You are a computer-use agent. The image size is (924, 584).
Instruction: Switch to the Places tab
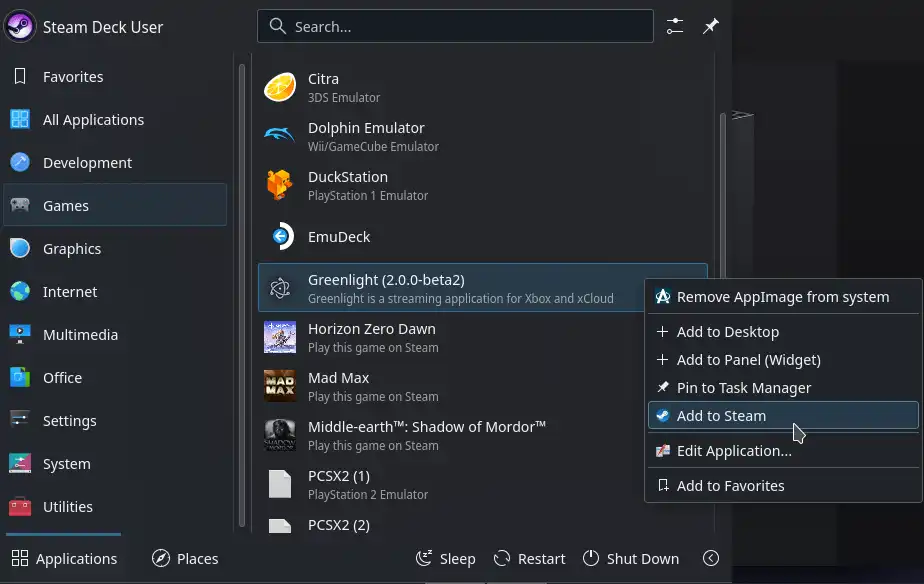(x=185, y=559)
